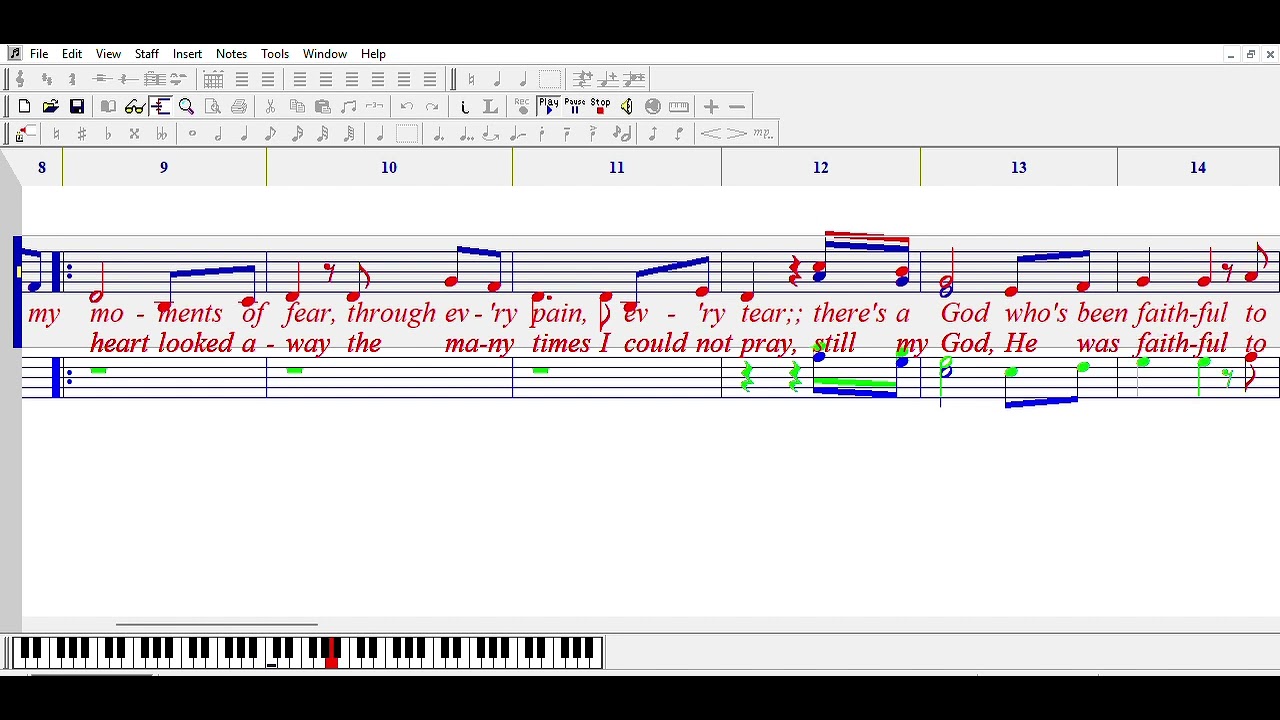The width and height of the screenshot is (1280, 720).
Task: Select the sixteenth note duration
Action: tap(297, 134)
